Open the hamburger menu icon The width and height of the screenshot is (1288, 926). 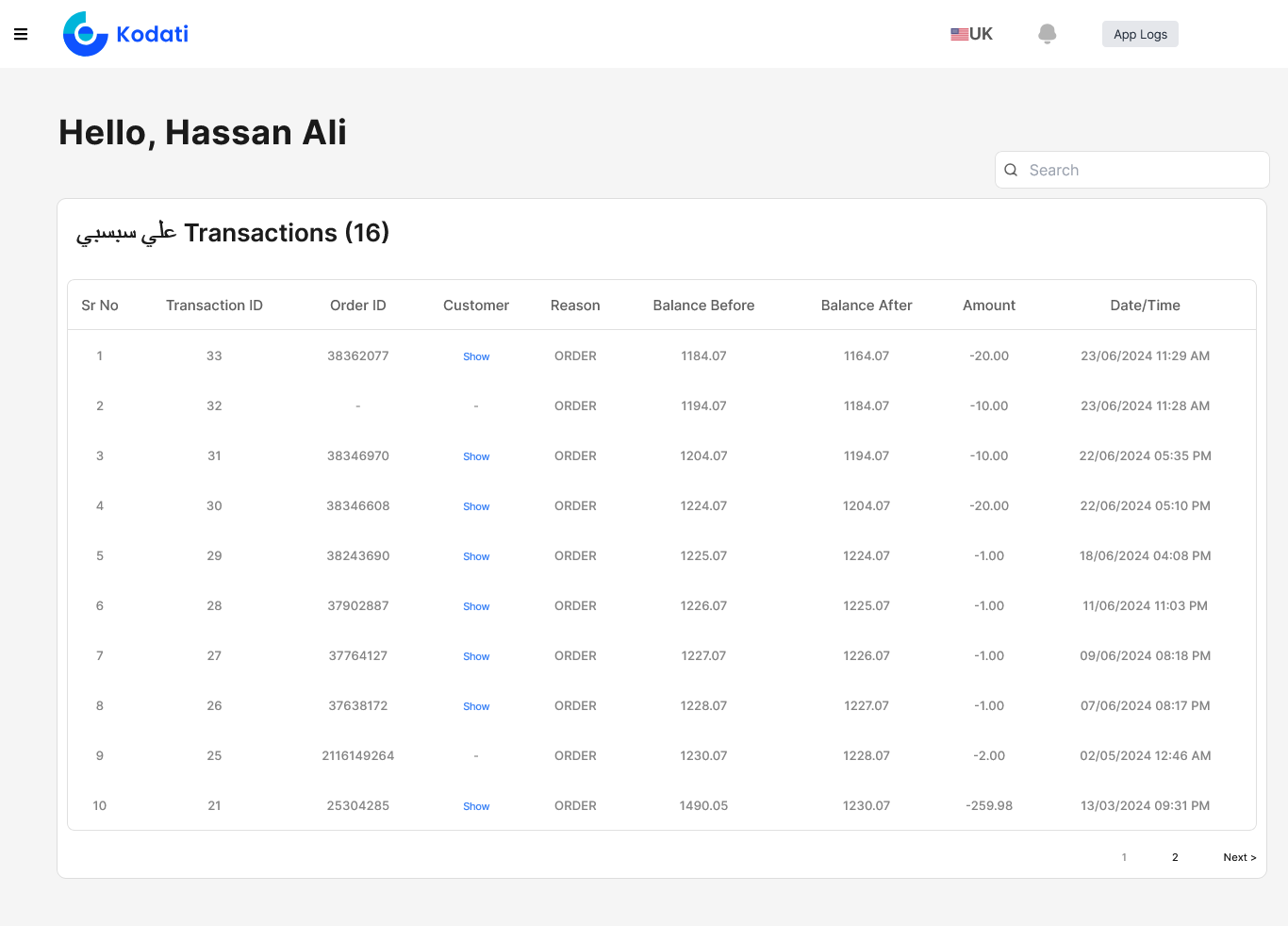click(x=21, y=34)
